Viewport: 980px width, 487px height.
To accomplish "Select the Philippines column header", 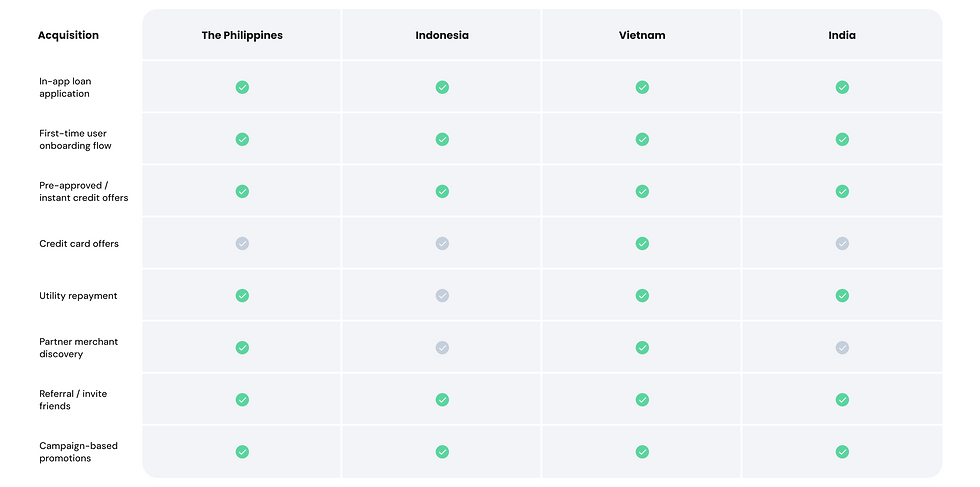I will coord(242,35).
